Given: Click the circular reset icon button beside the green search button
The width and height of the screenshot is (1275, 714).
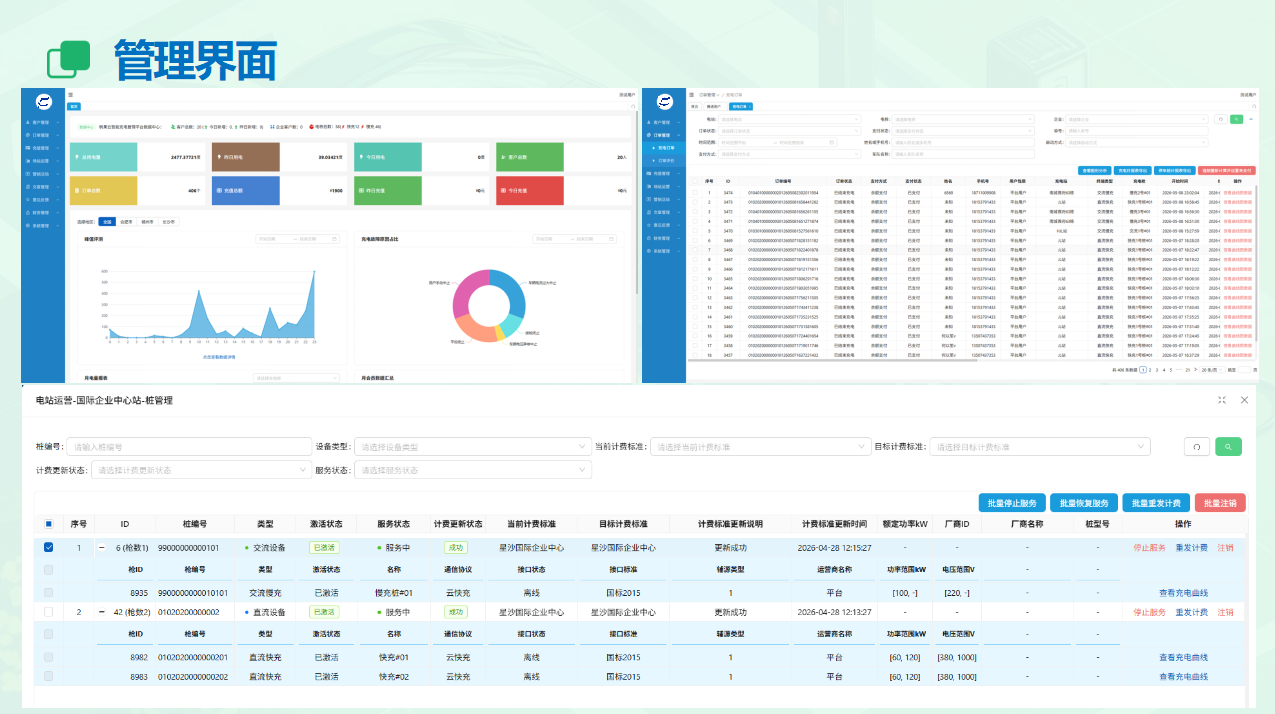Looking at the screenshot, I should (x=1195, y=447).
